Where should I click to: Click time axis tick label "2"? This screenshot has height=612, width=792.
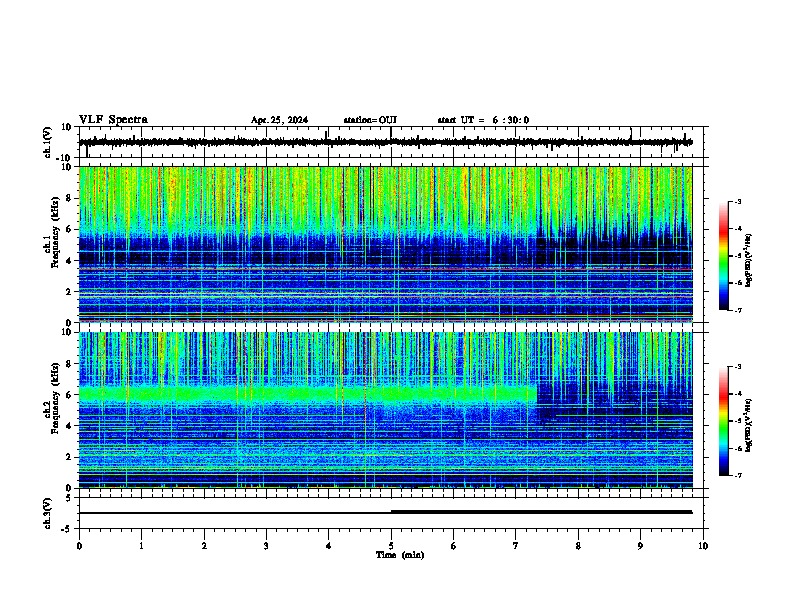point(204,546)
